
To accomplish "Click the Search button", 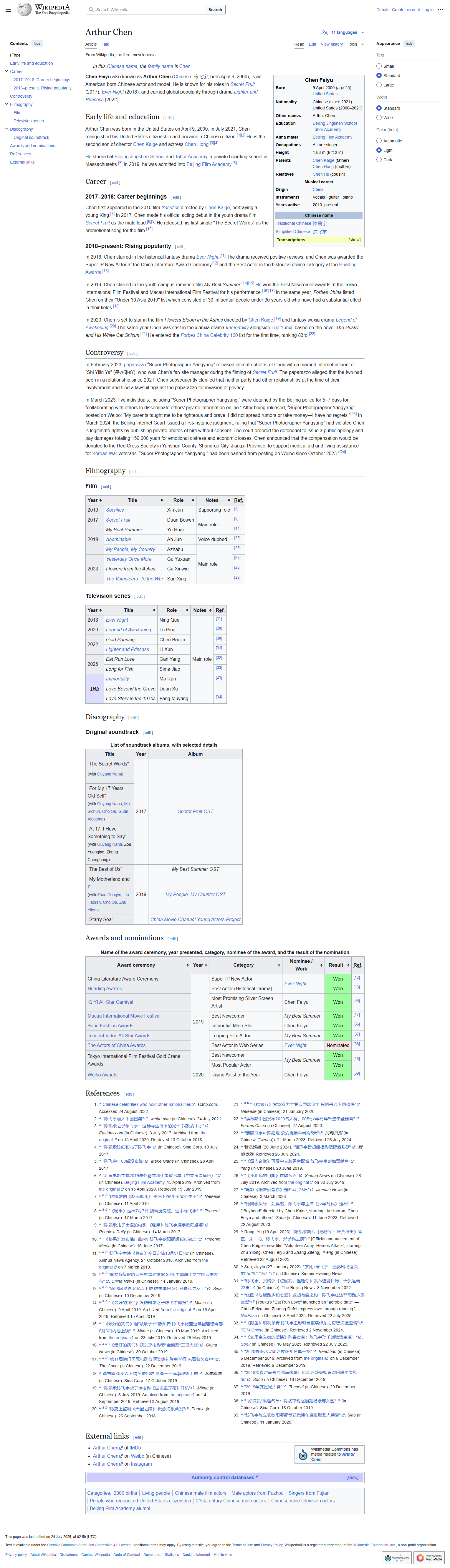I will [215, 10].
